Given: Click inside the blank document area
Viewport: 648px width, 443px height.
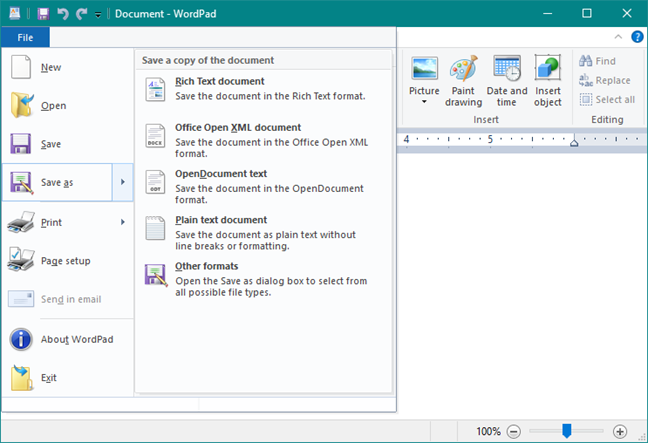Looking at the screenshot, I should click(522, 285).
